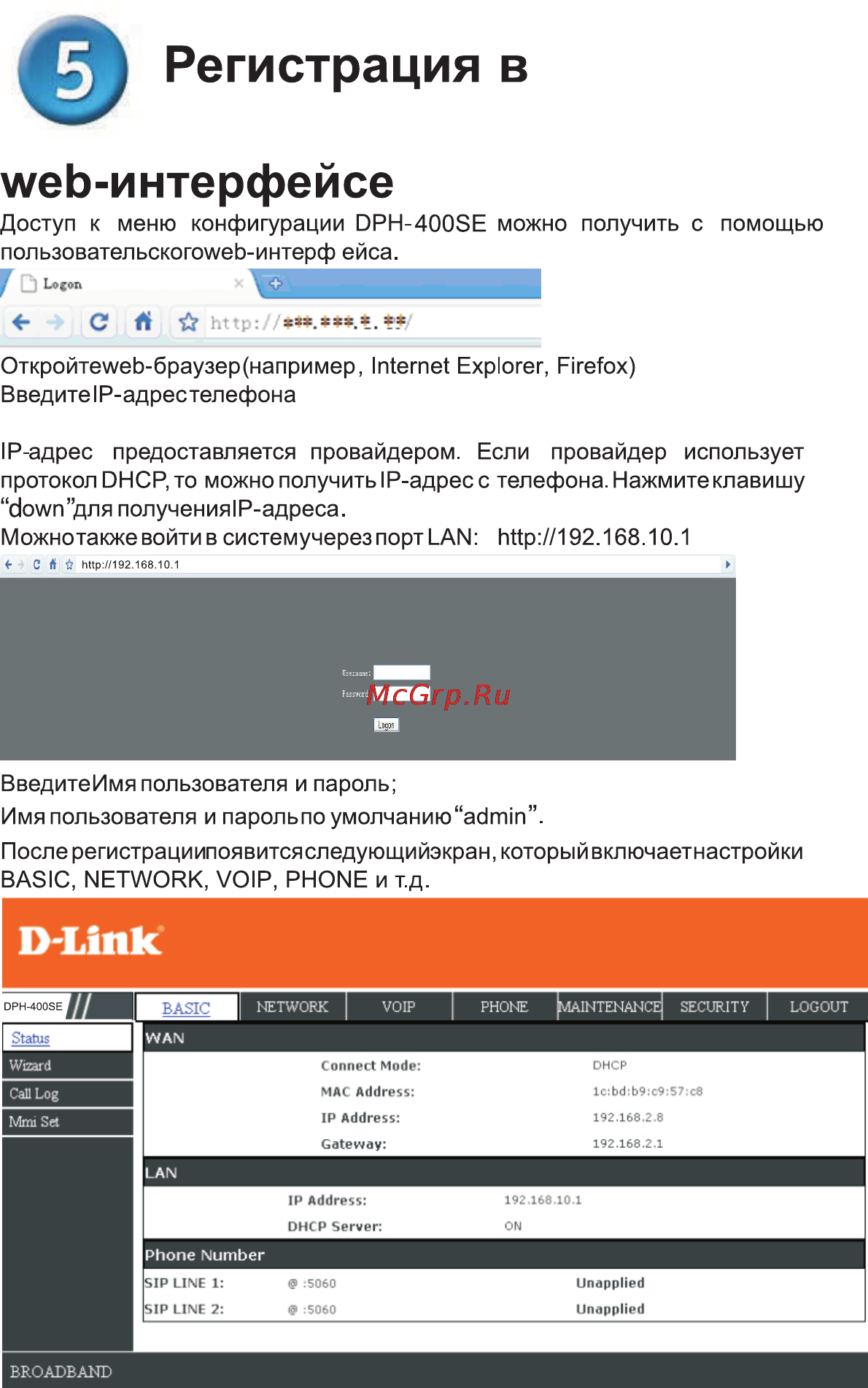This screenshot has width=868, height=1388.
Task: Click the SIP LINE 1 label
Action: 184,1283
